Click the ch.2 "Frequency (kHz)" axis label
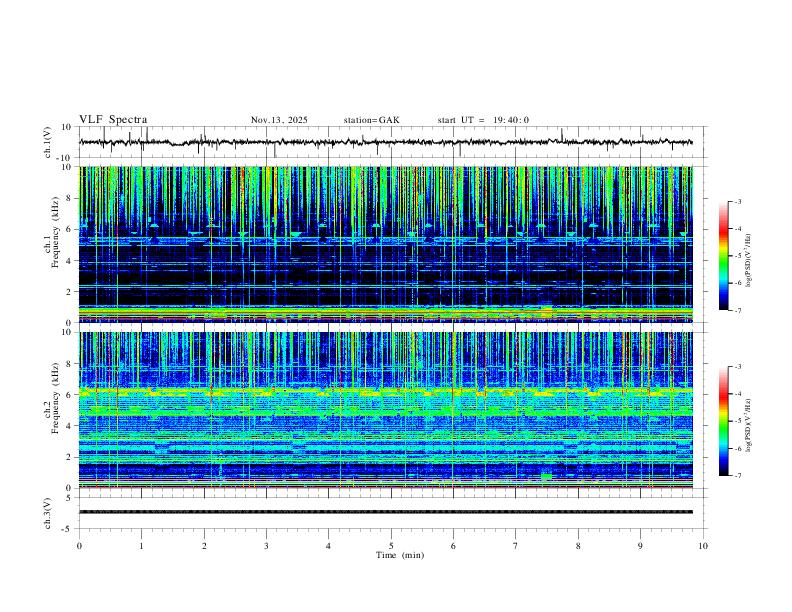 coord(55,398)
